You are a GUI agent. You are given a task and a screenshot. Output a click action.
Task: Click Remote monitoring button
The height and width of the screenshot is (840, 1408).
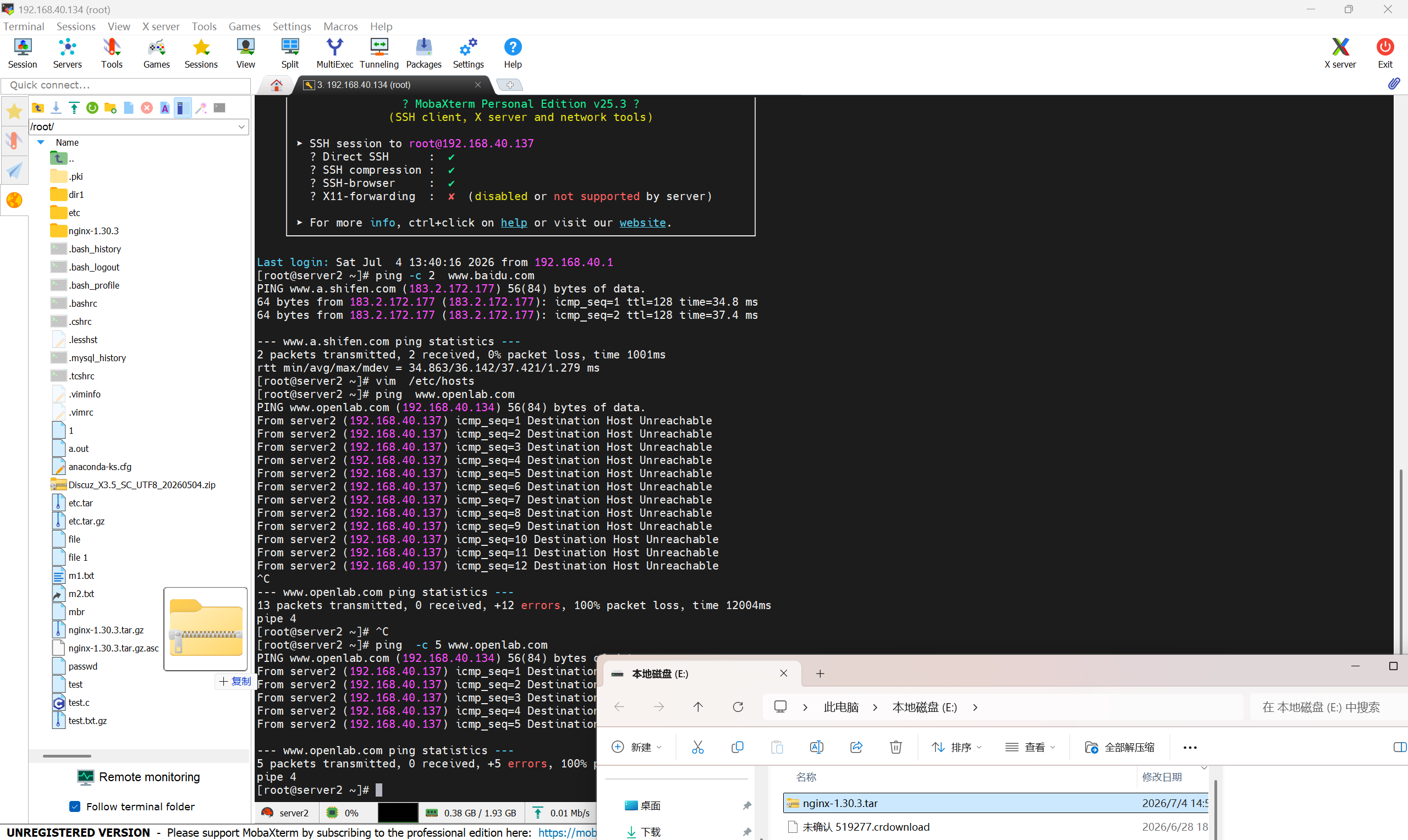click(x=139, y=777)
